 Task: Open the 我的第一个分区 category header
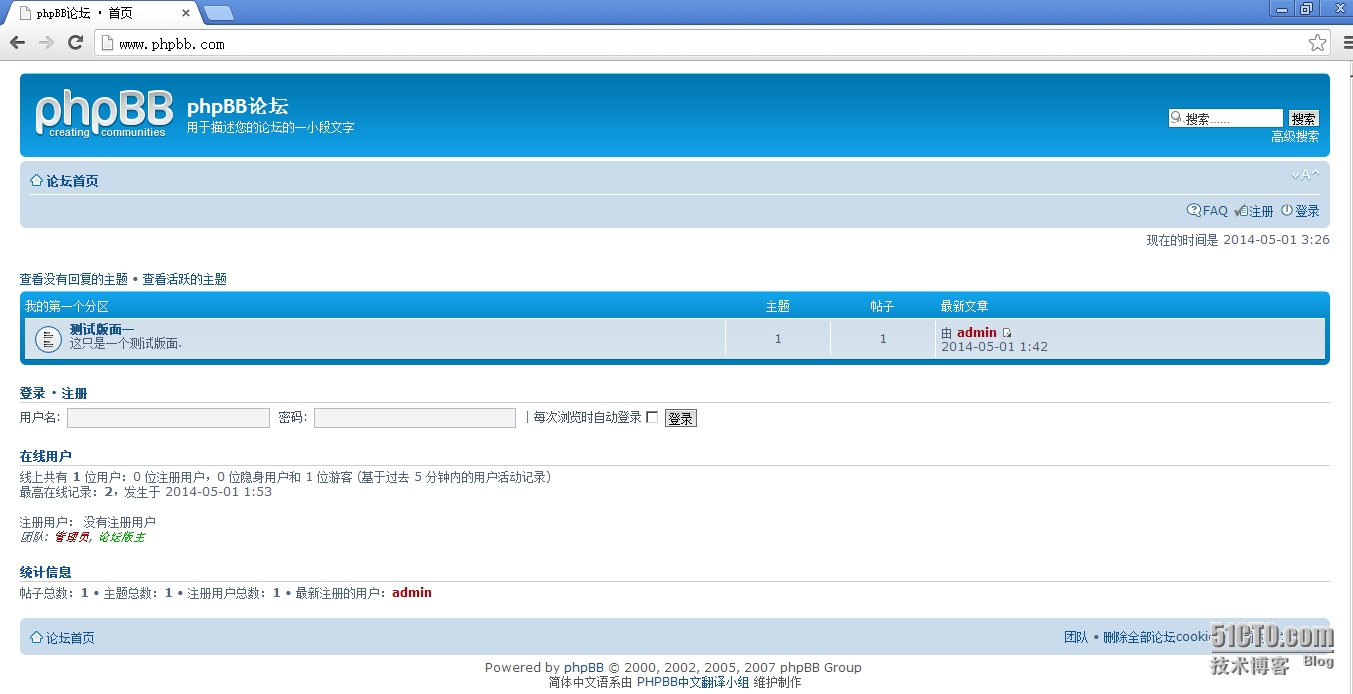tap(66, 306)
